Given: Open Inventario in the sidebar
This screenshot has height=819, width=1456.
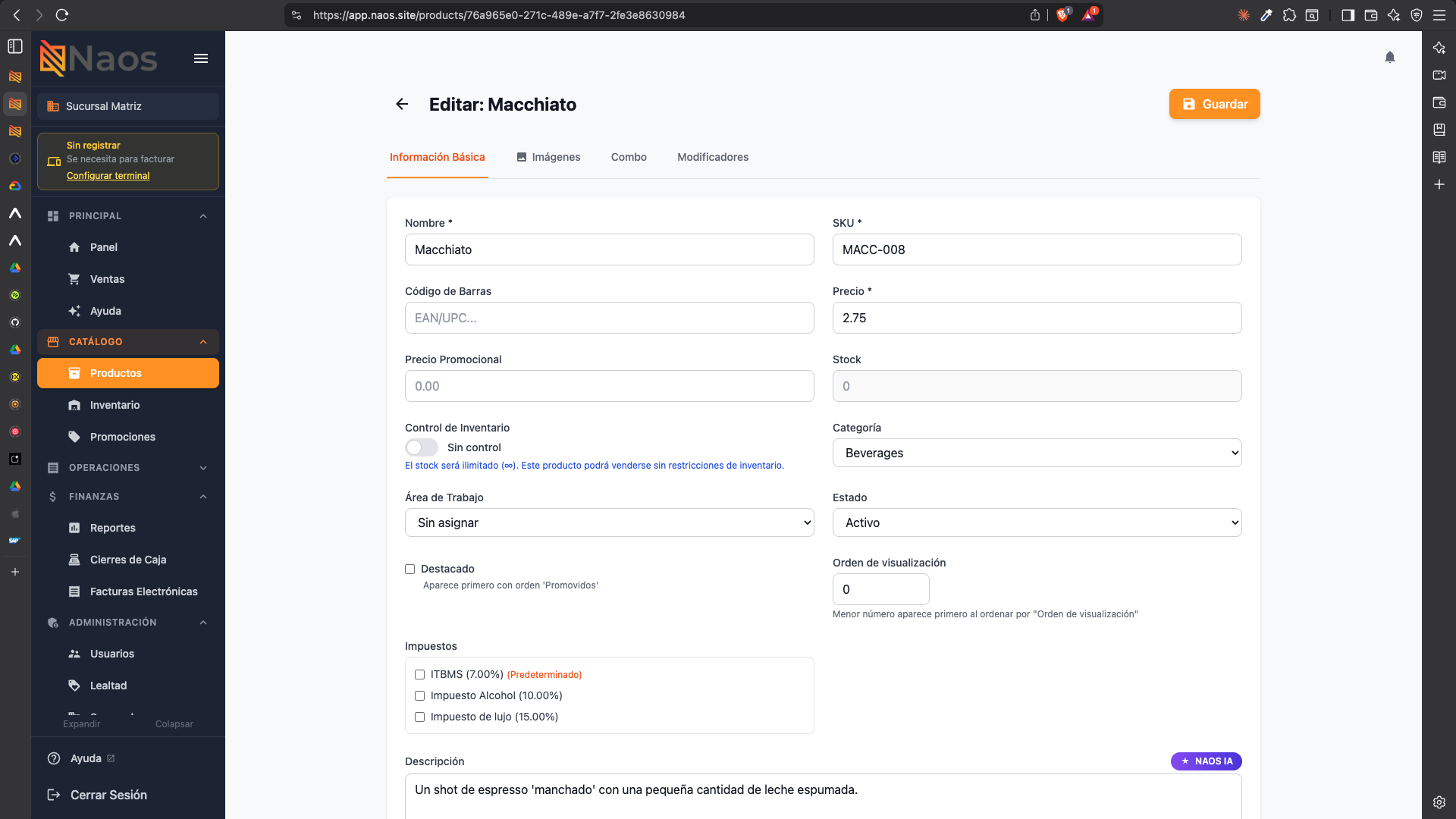Looking at the screenshot, I should 128,405.
